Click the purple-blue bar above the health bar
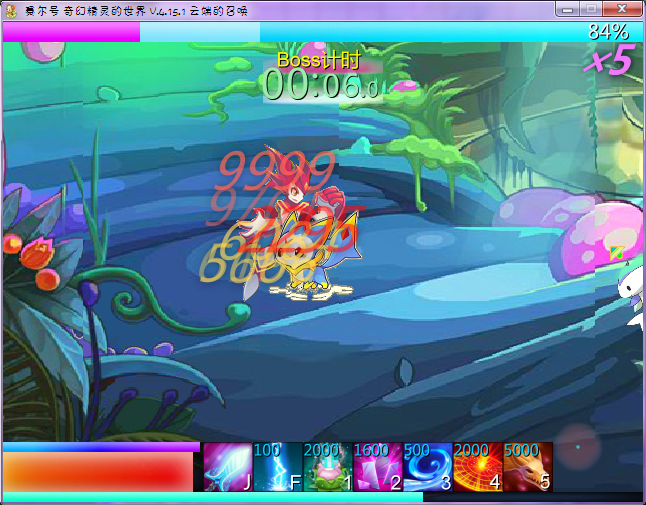The height and width of the screenshot is (505, 646). (101, 447)
